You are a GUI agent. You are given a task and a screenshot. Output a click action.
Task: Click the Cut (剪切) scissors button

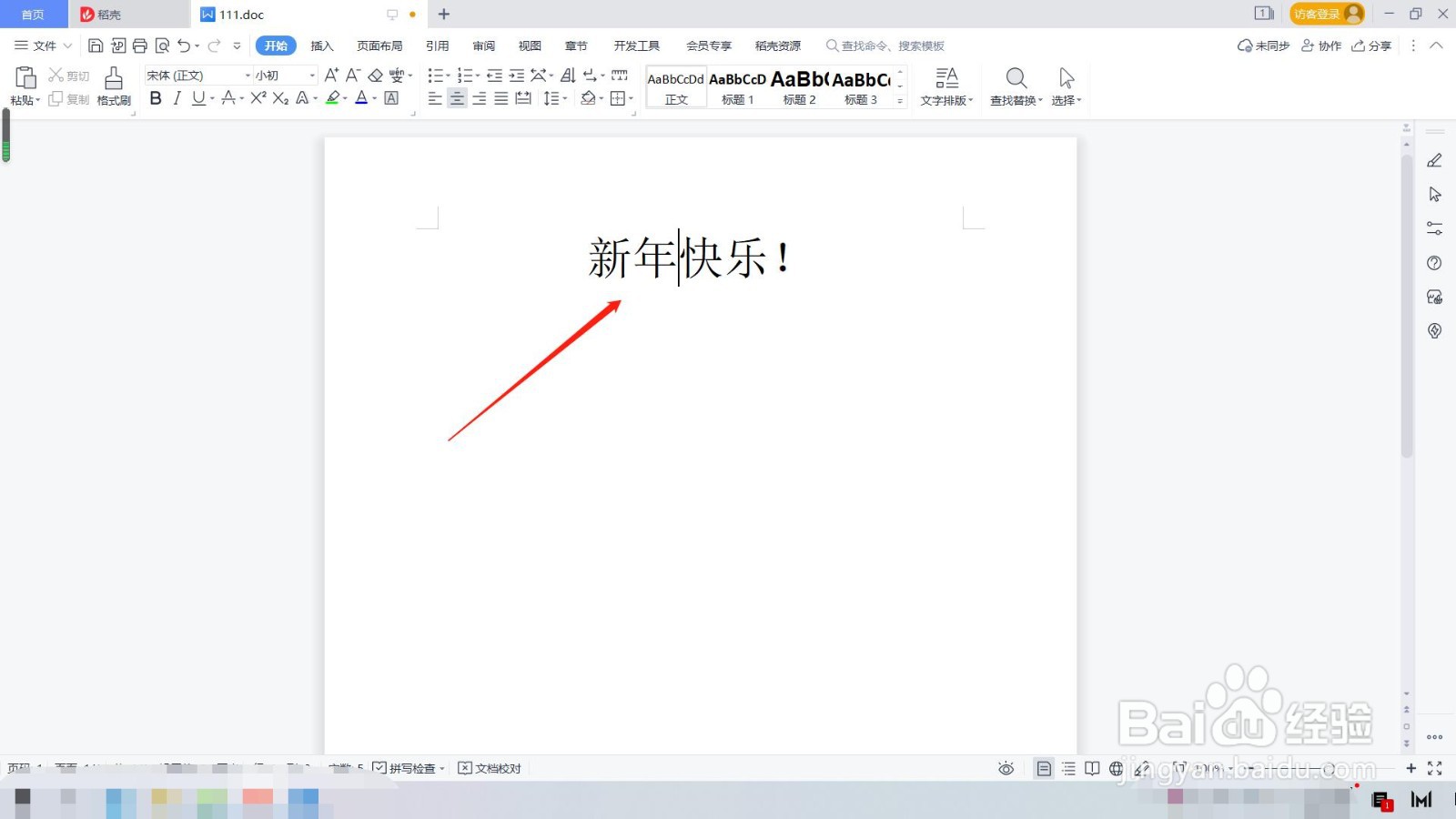coord(69,76)
